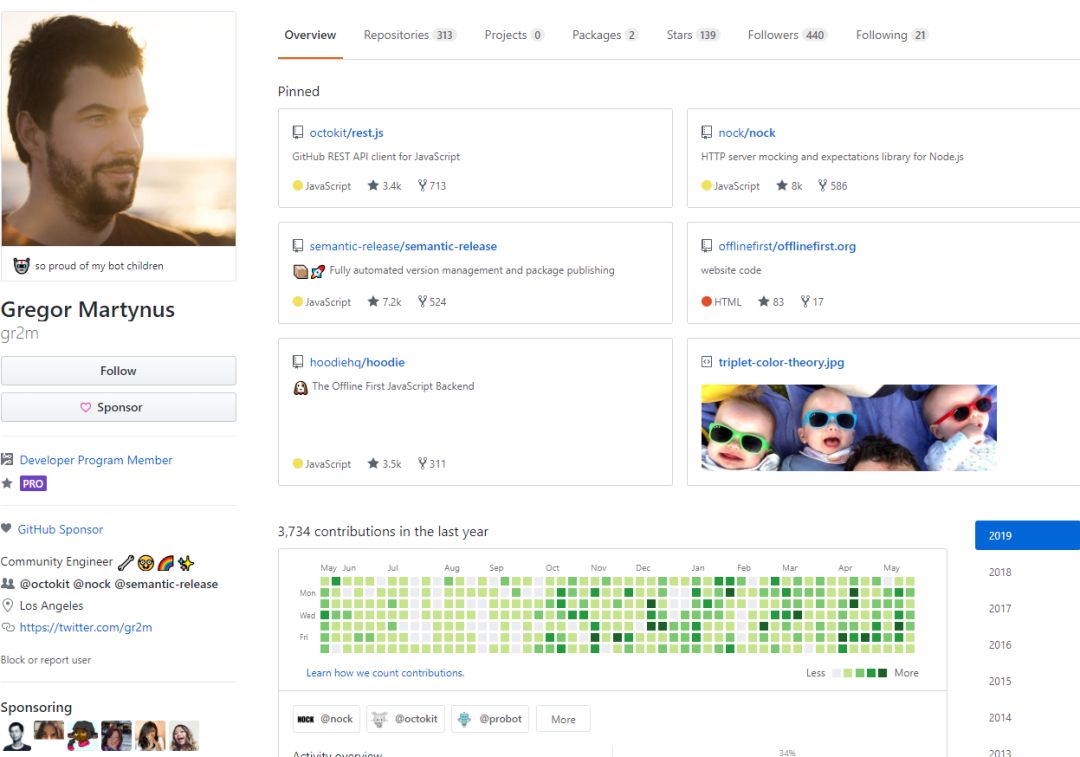1080x757 pixels.
Task: View the Stars tab
Action: (692, 35)
